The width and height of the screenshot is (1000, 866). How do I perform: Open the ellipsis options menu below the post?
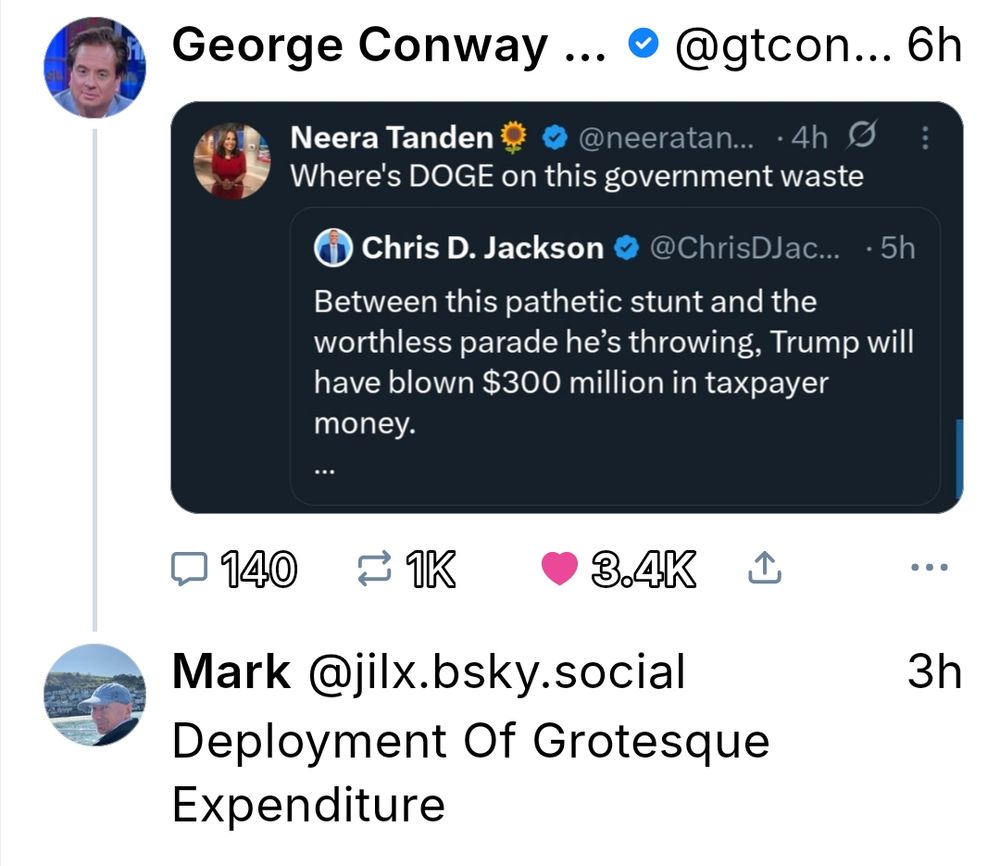click(x=929, y=565)
